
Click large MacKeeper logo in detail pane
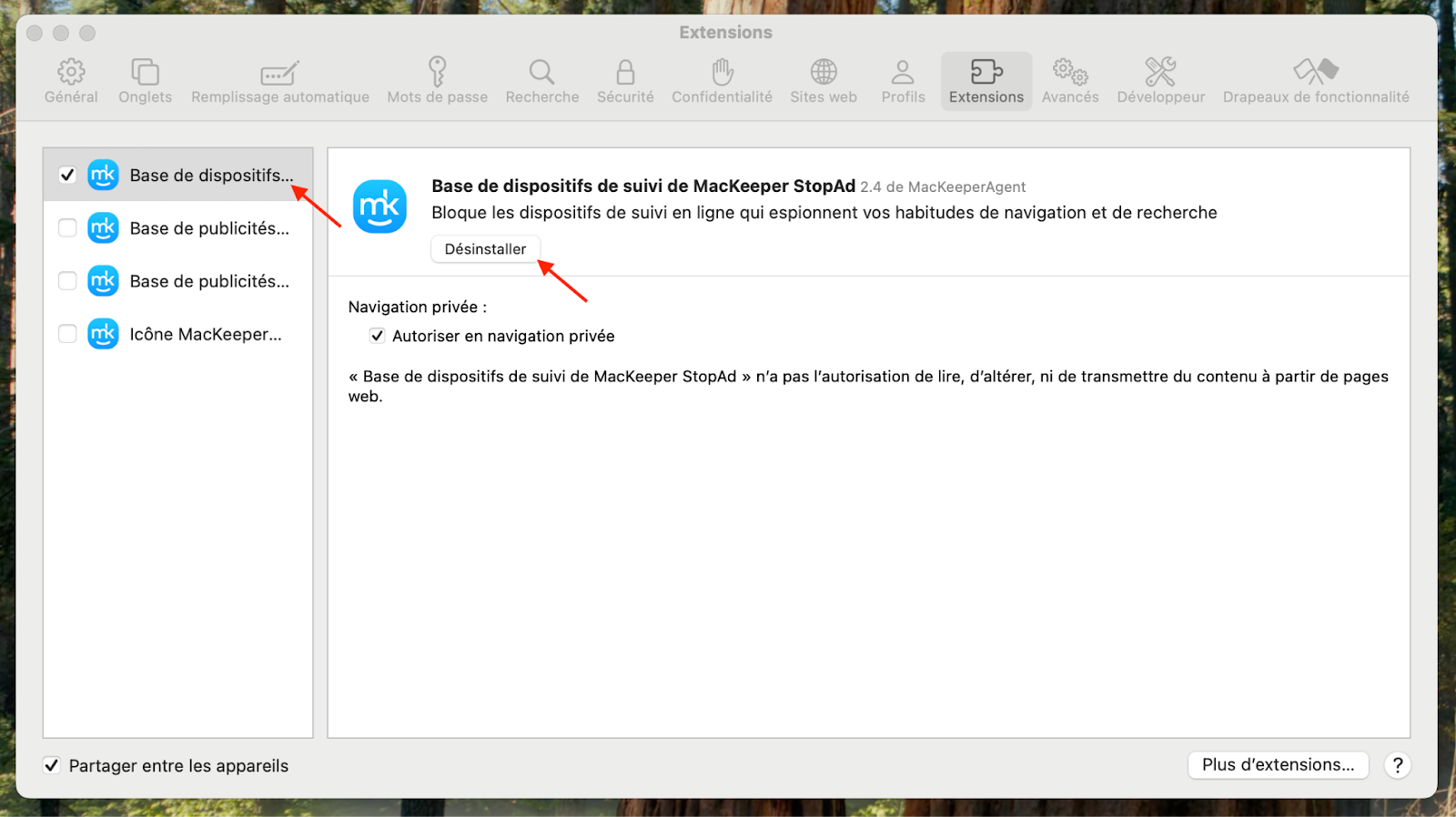coord(379,207)
